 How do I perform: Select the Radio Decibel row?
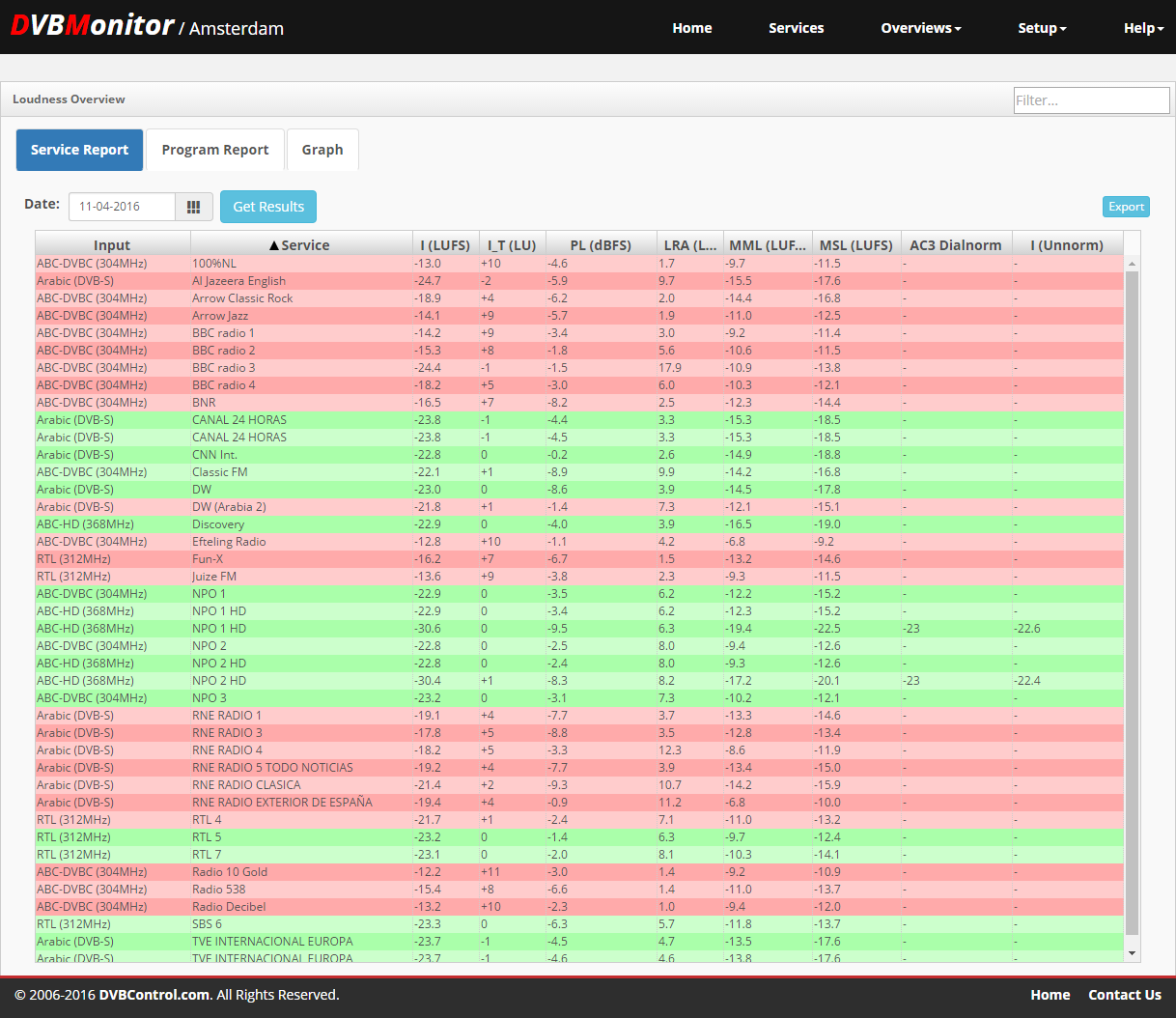pyautogui.click(x=579, y=907)
